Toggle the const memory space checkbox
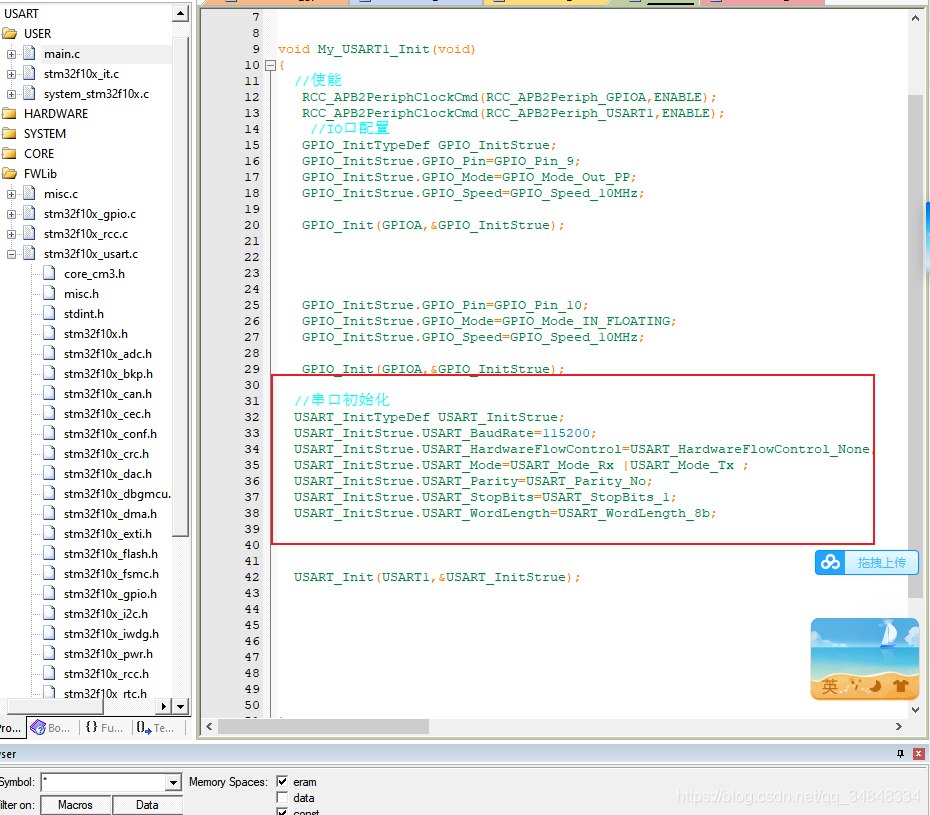930x815 pixels. (x=282, y=812)
